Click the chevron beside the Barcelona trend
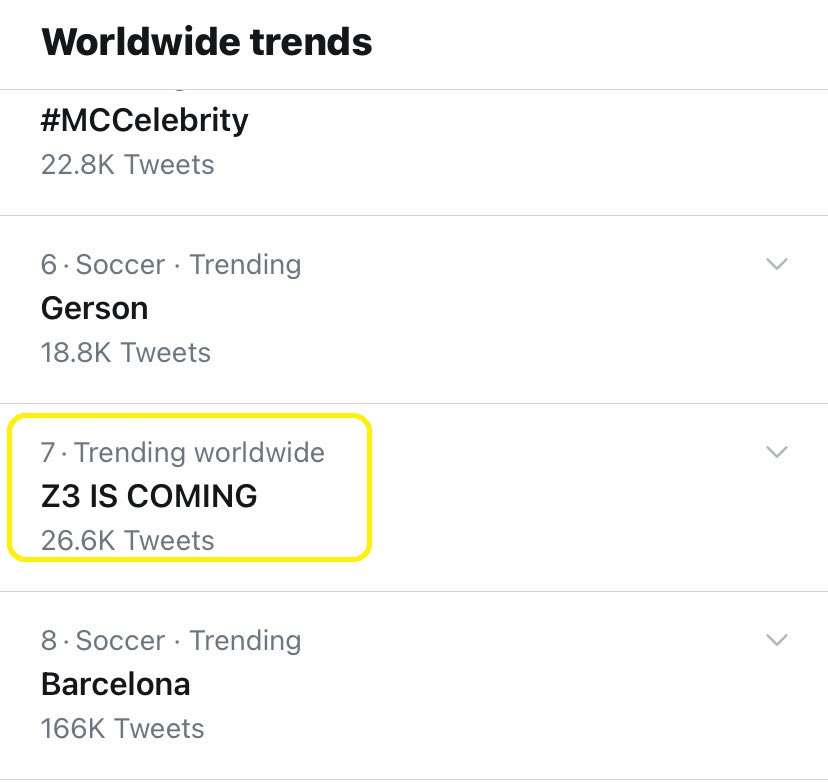 pyautogui.click(x=776, y=640)
